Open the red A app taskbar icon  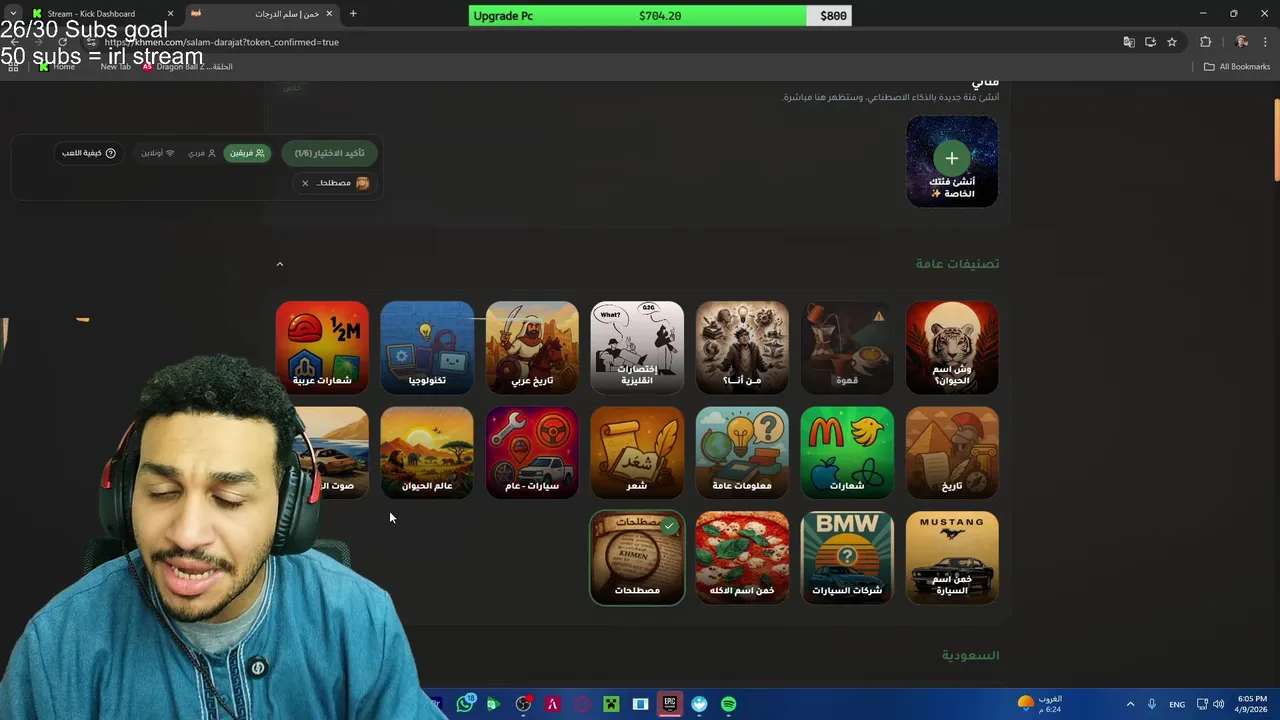click(552, 704)
